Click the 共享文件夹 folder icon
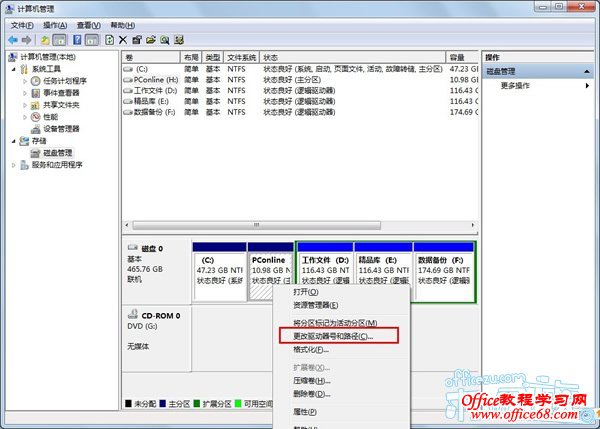 tap(35, 105)
